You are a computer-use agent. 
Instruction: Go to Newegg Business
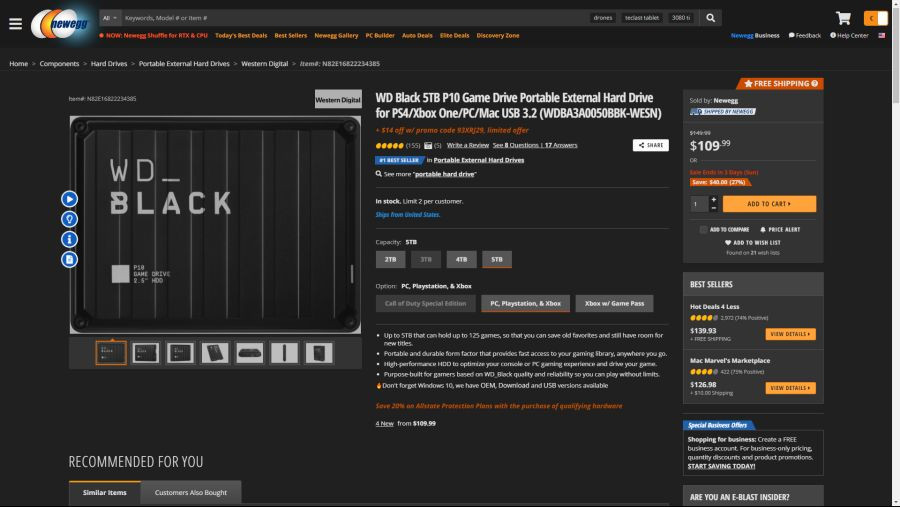(x=755, y=36)
